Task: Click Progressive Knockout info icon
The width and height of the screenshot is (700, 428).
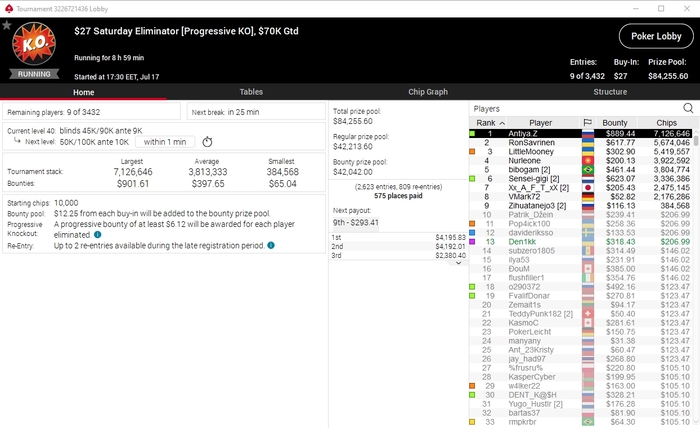Action: pyautogui.click(x=97, y=234)
